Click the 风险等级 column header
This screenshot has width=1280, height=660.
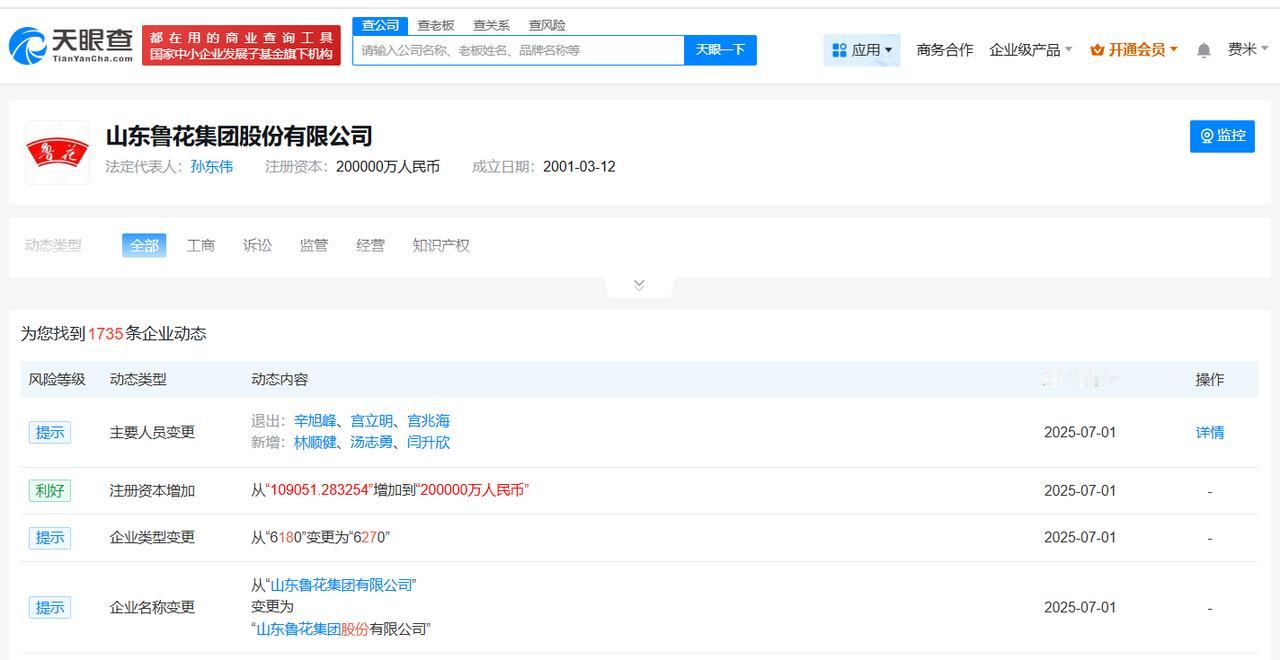tap(57, 380)
